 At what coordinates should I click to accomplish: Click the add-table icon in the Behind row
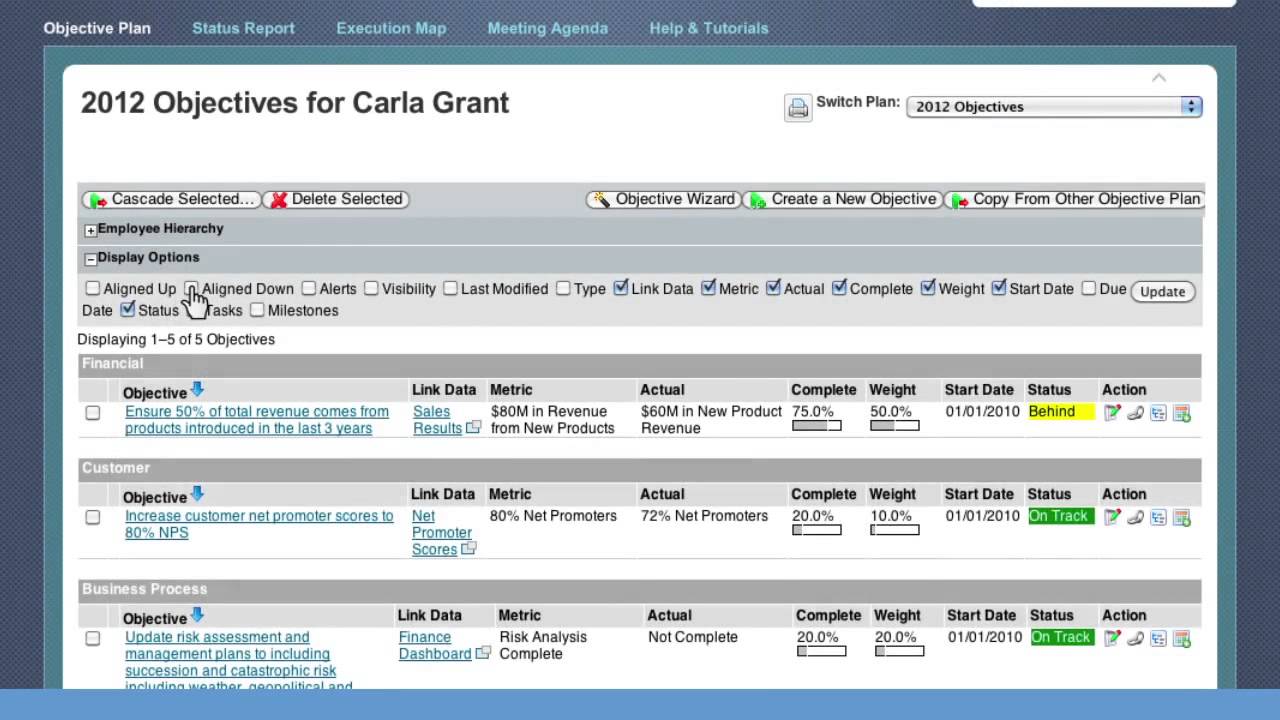click(x=1181, y=413)
